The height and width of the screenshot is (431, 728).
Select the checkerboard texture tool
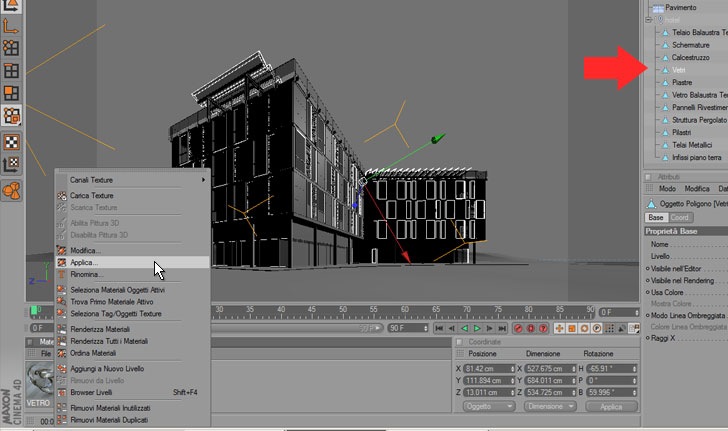(x=11, y=142)
